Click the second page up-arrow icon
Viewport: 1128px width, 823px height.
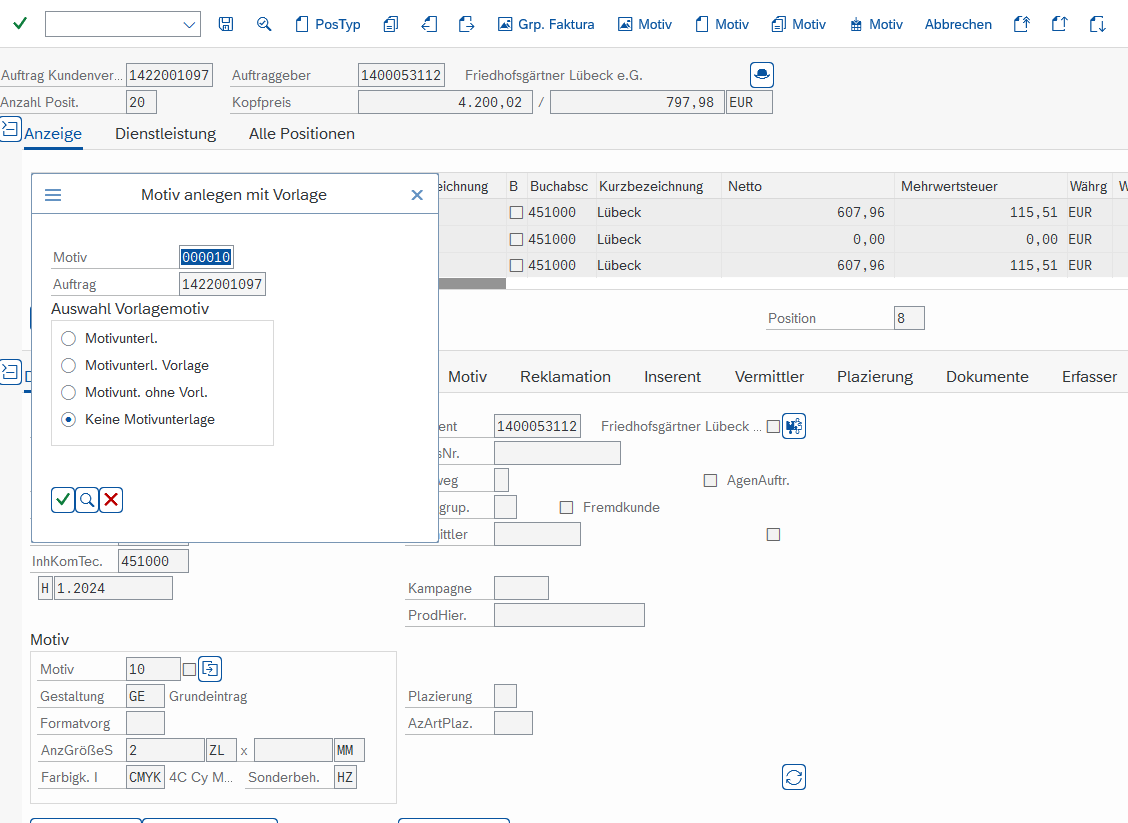coord(1059,24)
